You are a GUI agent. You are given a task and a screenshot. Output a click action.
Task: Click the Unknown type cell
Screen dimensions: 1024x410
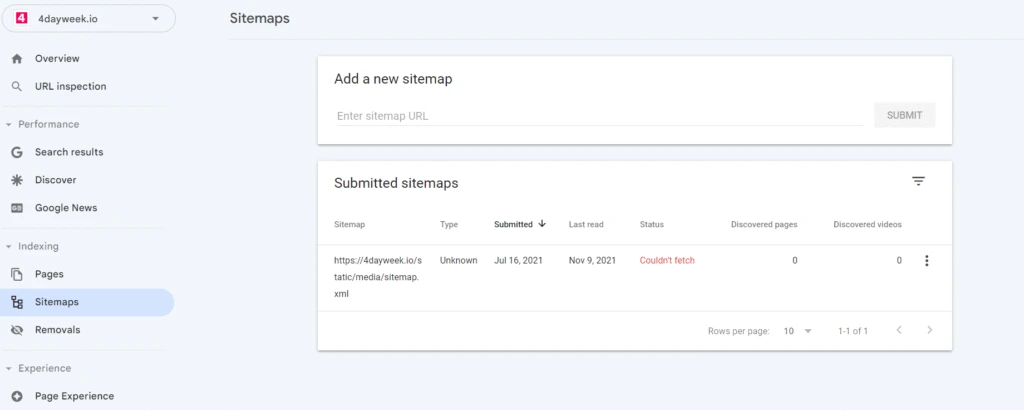(458, 260)
